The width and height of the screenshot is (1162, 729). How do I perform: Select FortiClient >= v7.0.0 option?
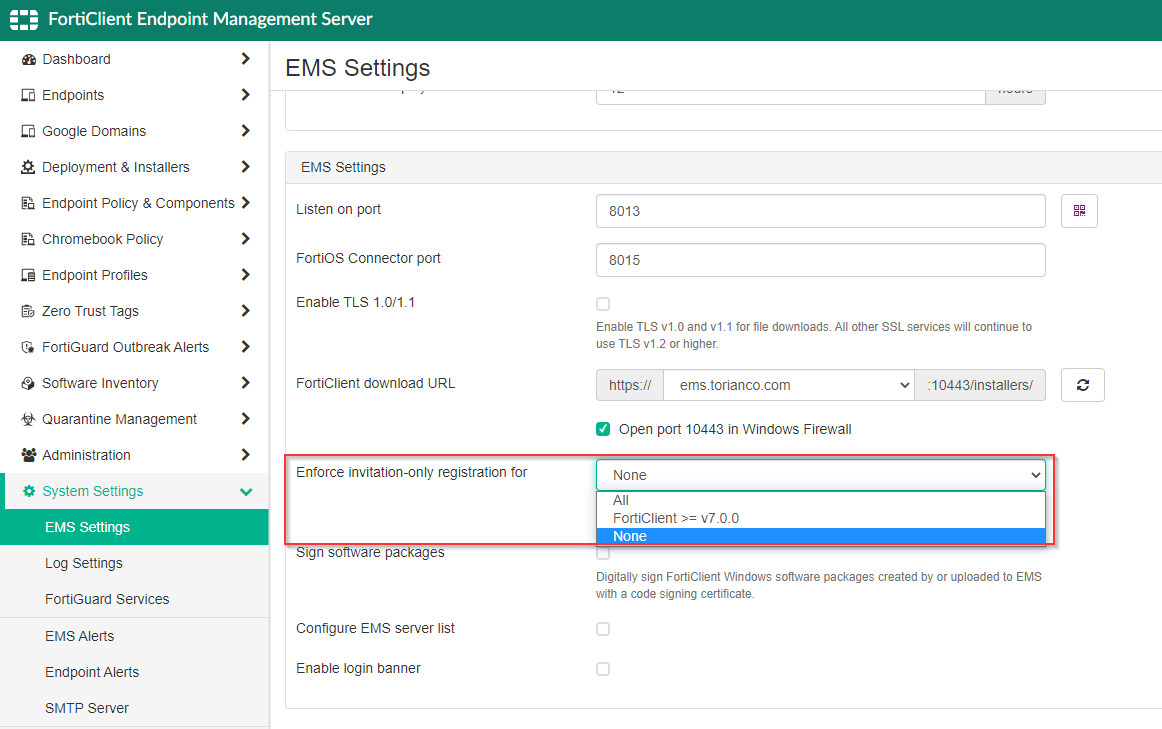pyautogui.click(x=820, y=518)
